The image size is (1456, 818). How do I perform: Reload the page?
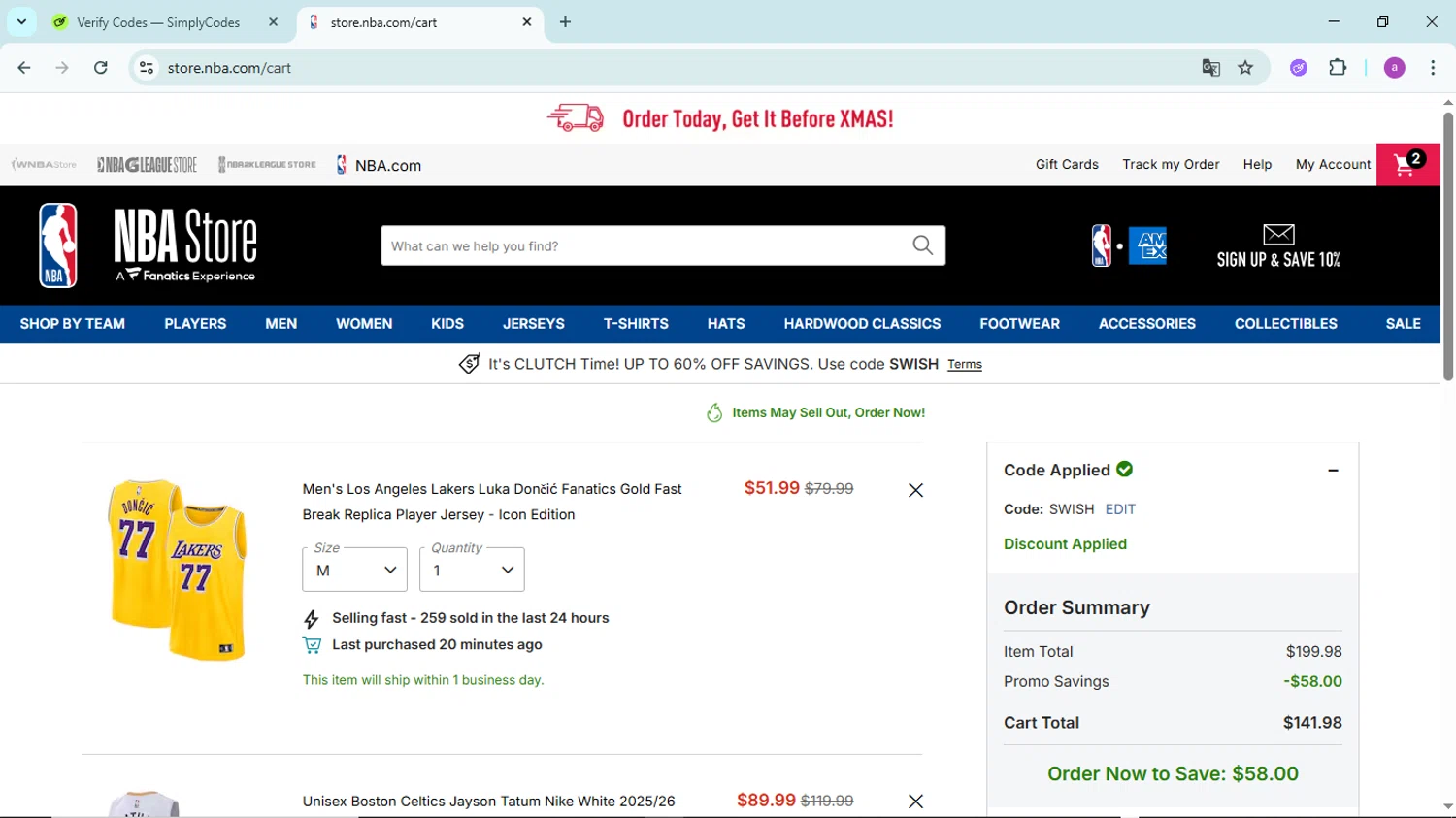point(101,68)
